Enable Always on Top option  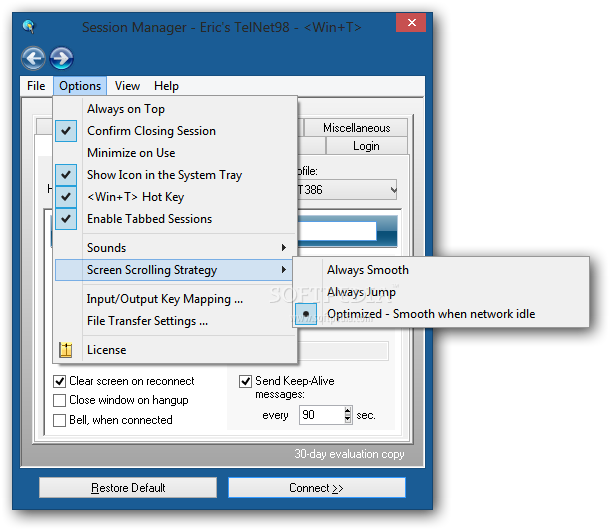tap(175, 109)
